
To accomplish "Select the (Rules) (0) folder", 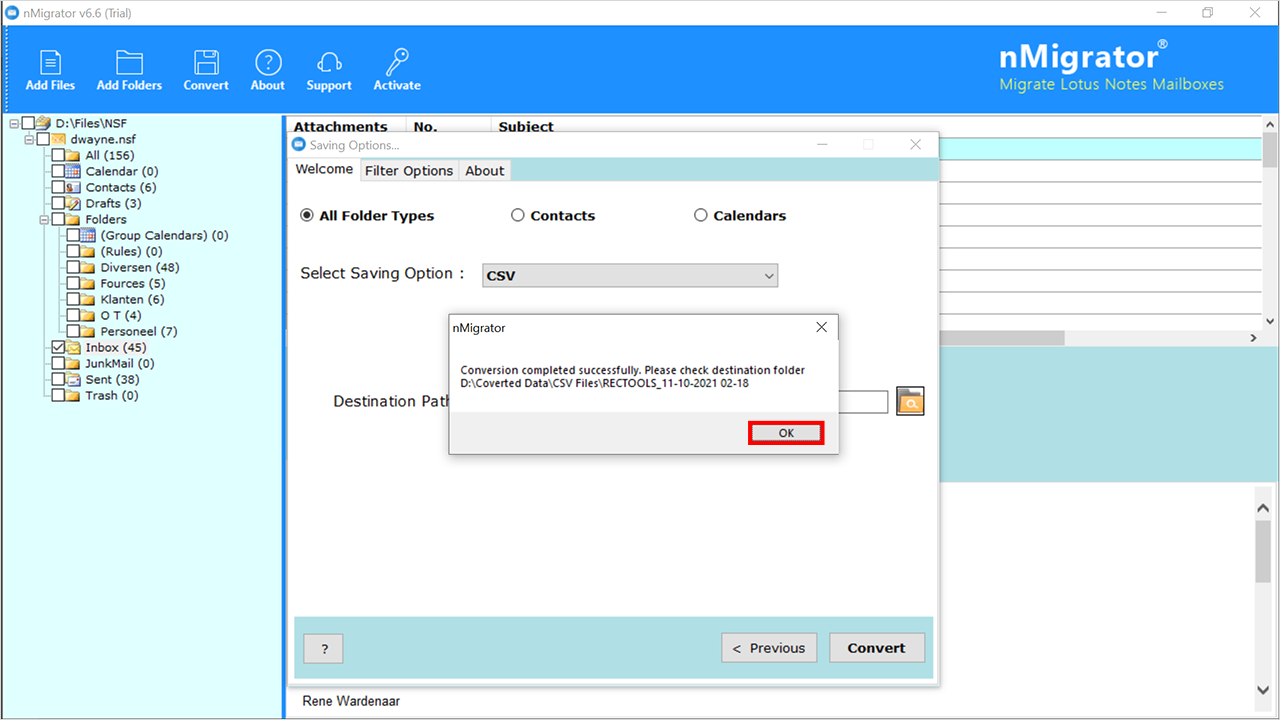I will [x=132, y=251].
